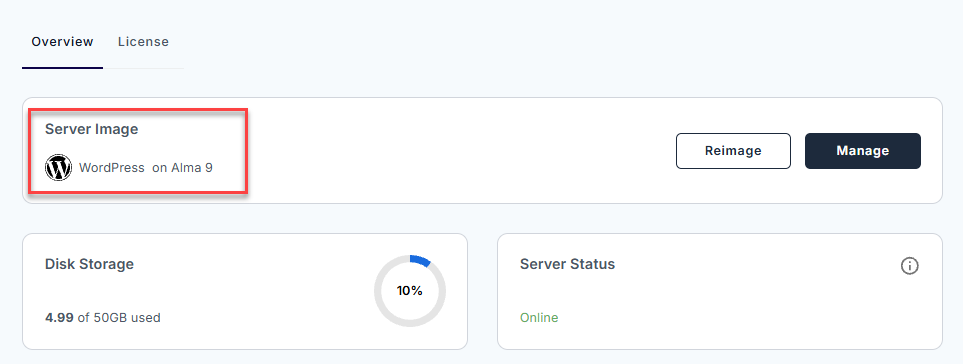
Task: Click '4.99 of 50GB used' text
Action: click(x=103, y=318)
